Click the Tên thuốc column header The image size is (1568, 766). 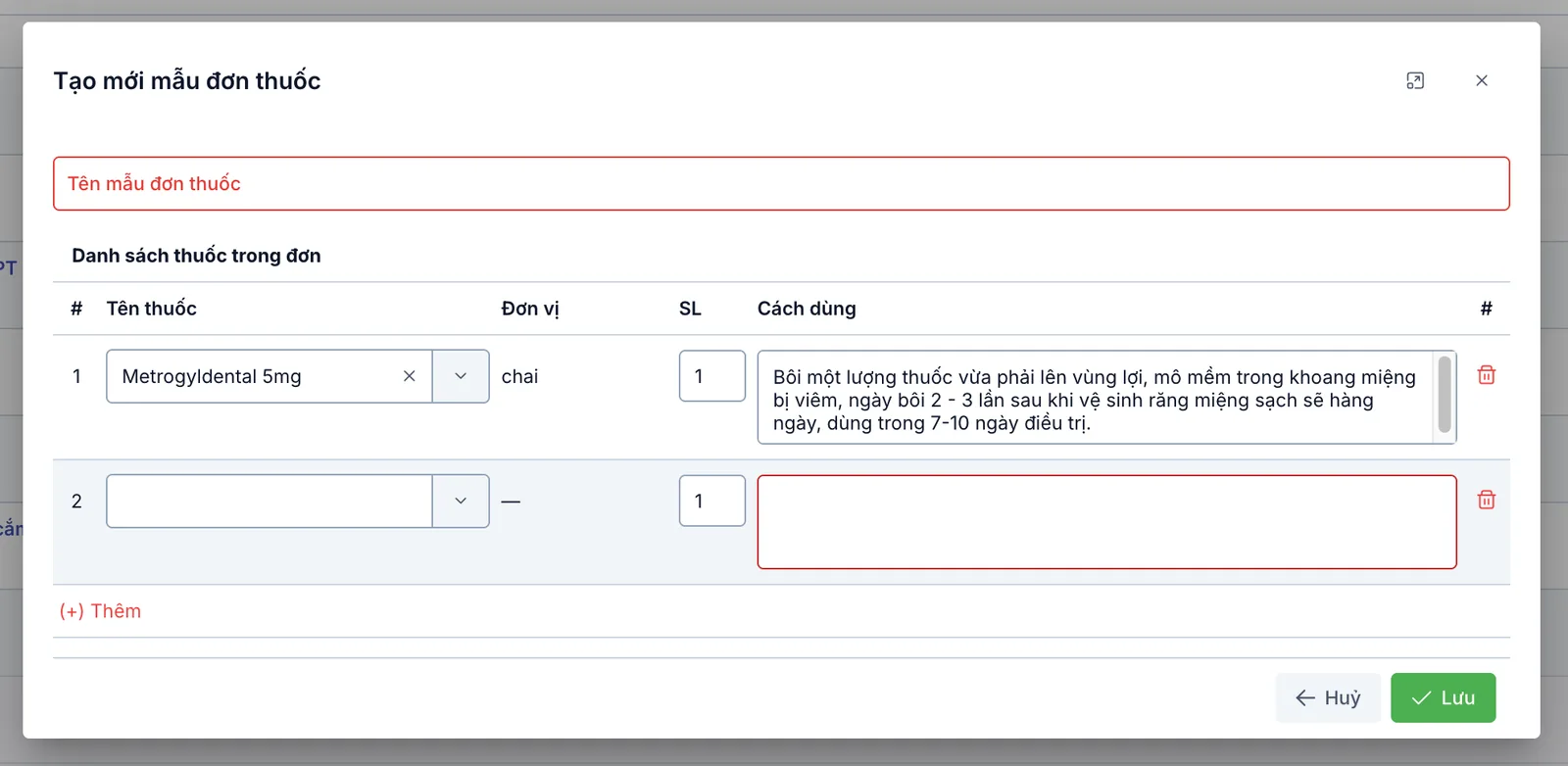[152, 309]
